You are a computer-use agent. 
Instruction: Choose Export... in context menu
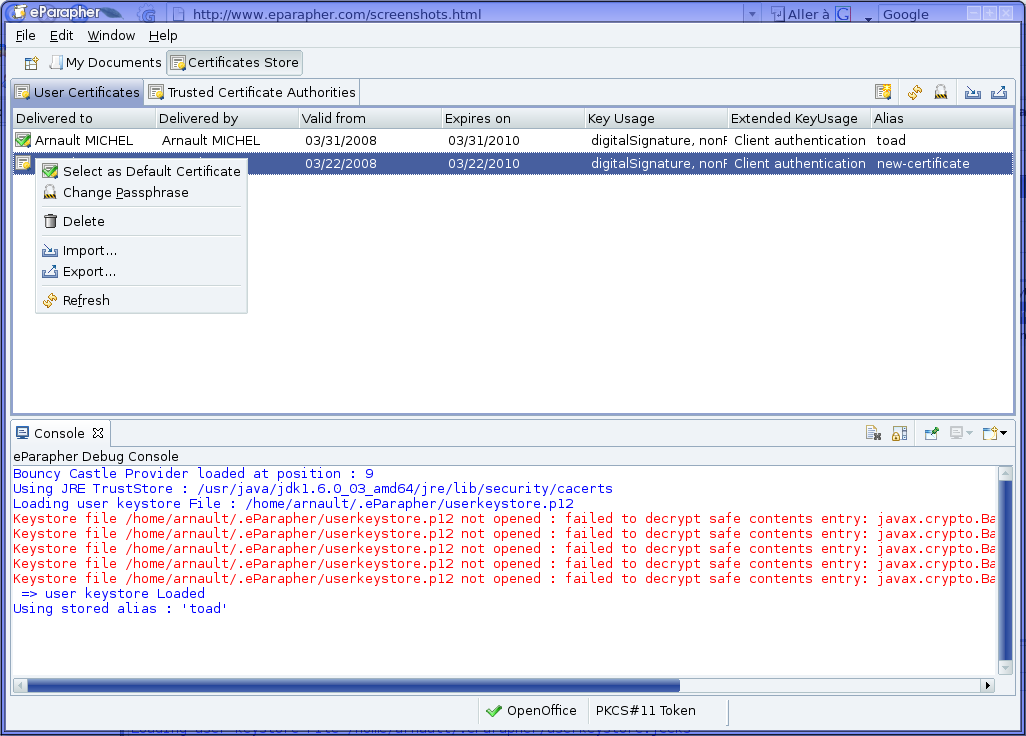141,272
